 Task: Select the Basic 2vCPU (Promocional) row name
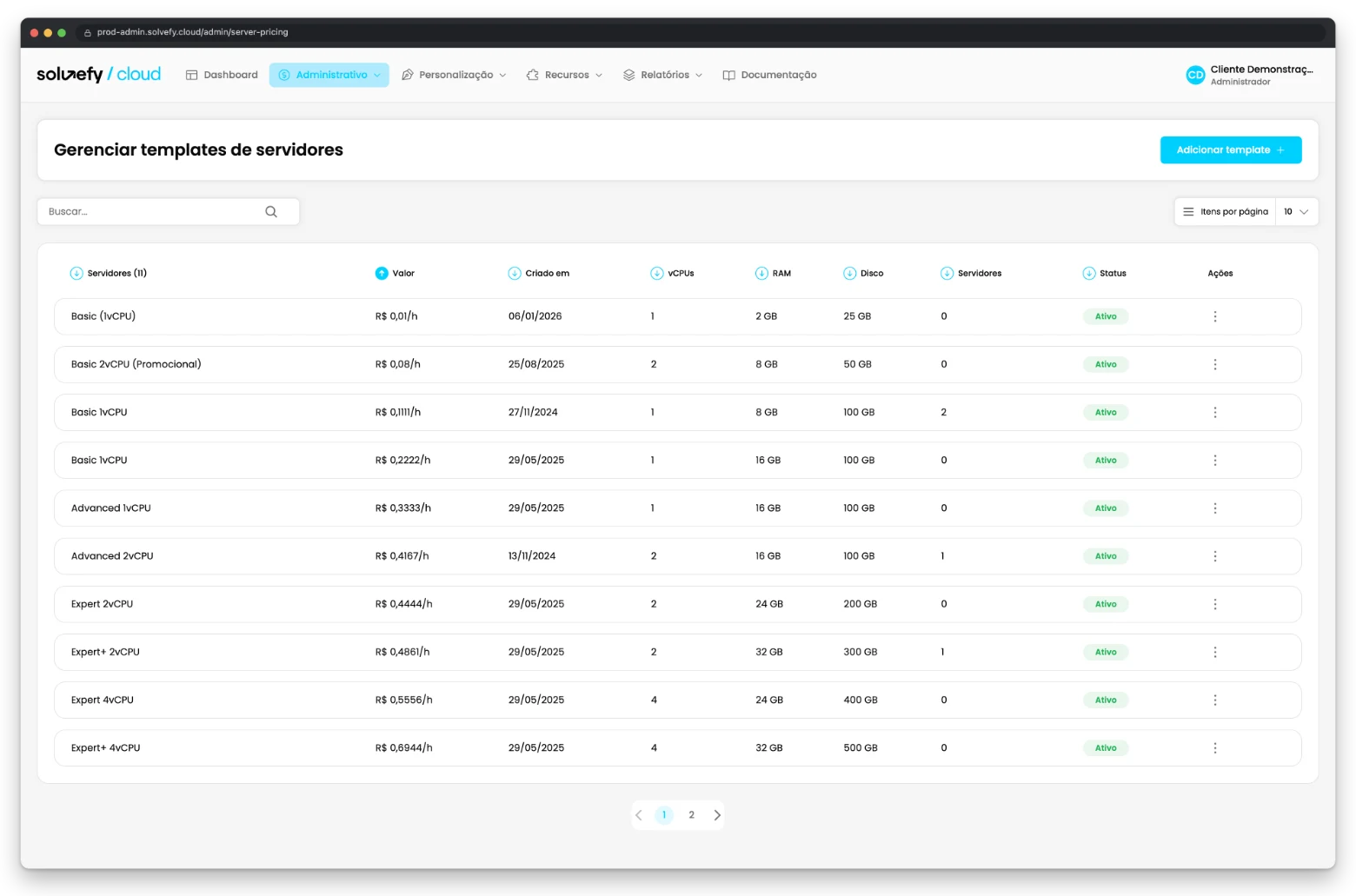pos(136,364)
